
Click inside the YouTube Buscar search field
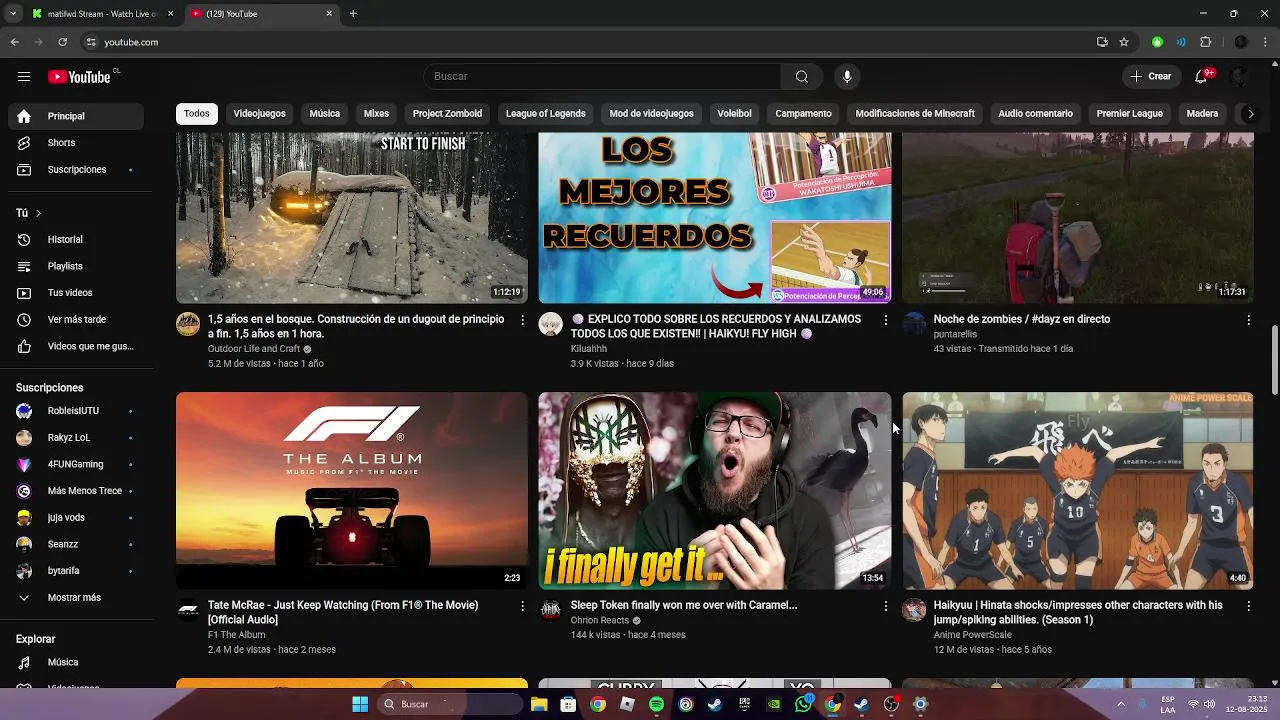[x=602, y=77]
